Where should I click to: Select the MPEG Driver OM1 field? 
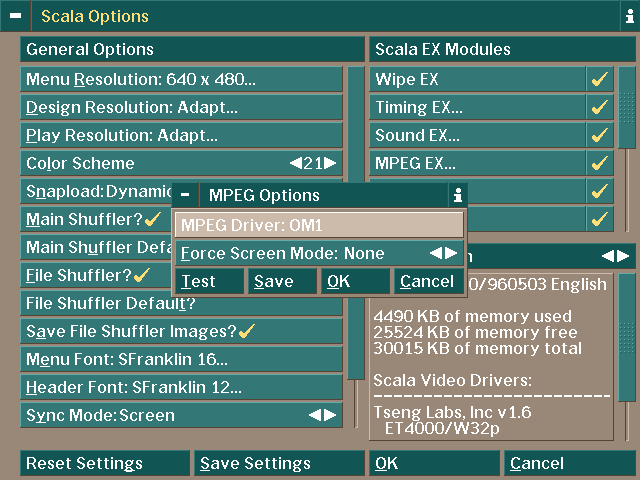[x=319, y=225]
